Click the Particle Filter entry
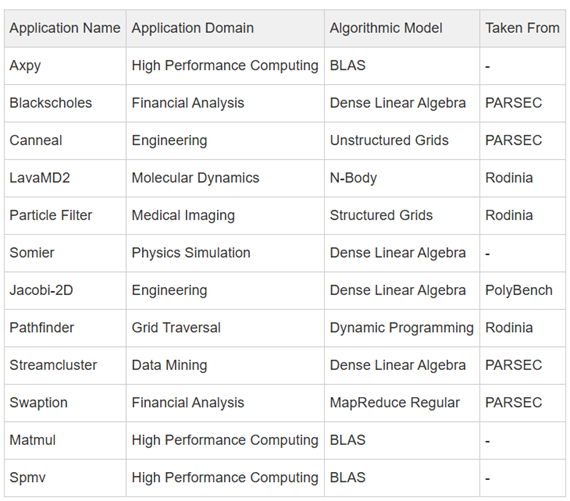 [x=51, y=216]
